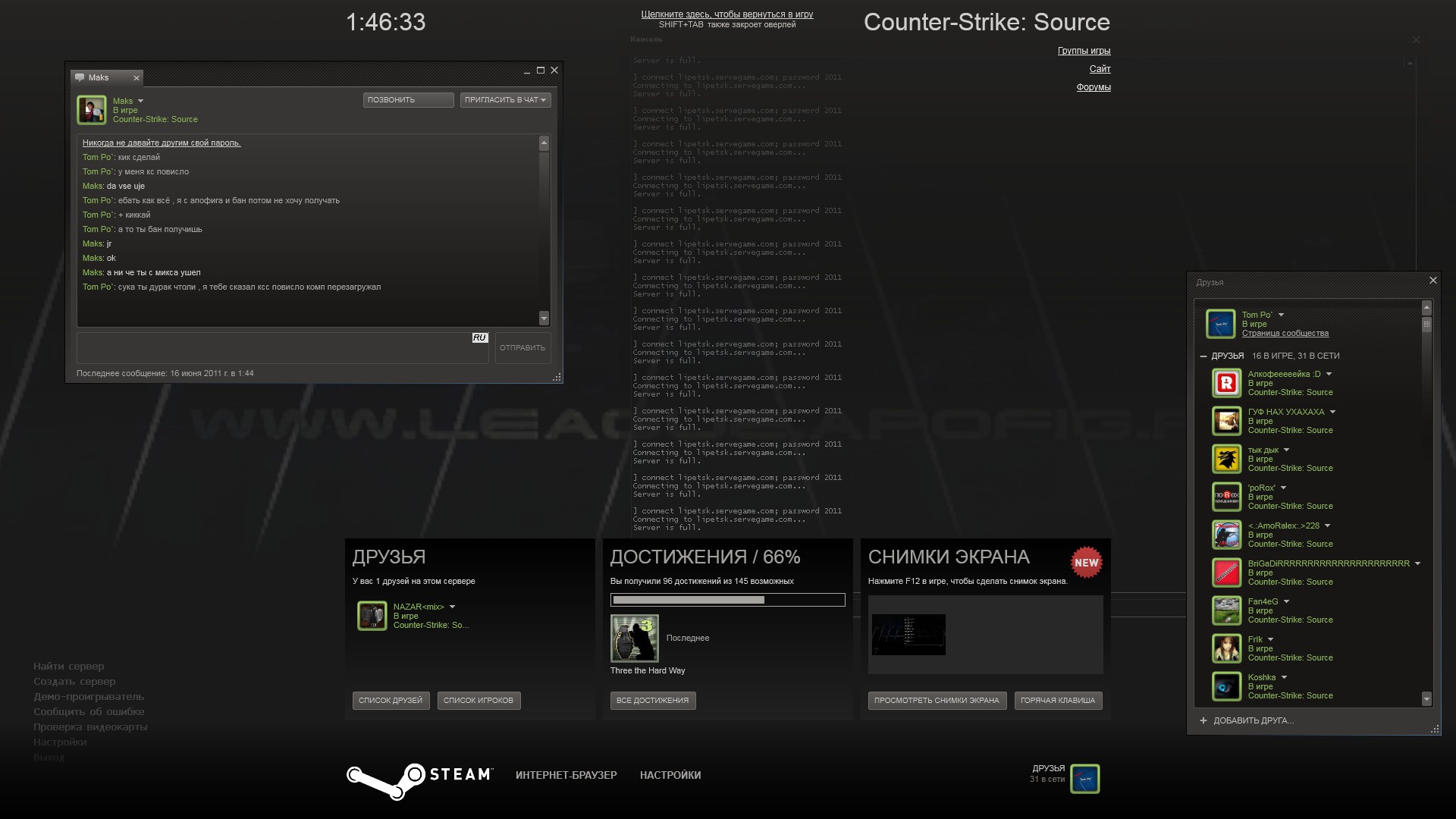Viewport: 1456px width, 819px height.
Task: Click the тык дык friend avatar
Action: click(x=1226, y=459)
